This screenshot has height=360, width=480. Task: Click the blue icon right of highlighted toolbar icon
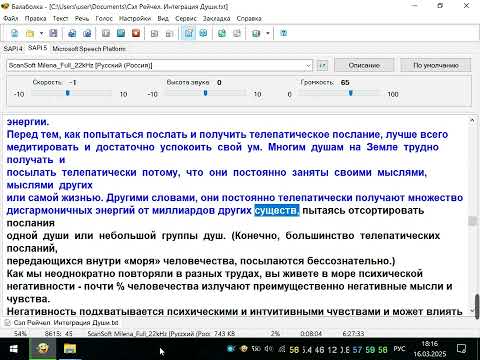[x=203, y=33]
